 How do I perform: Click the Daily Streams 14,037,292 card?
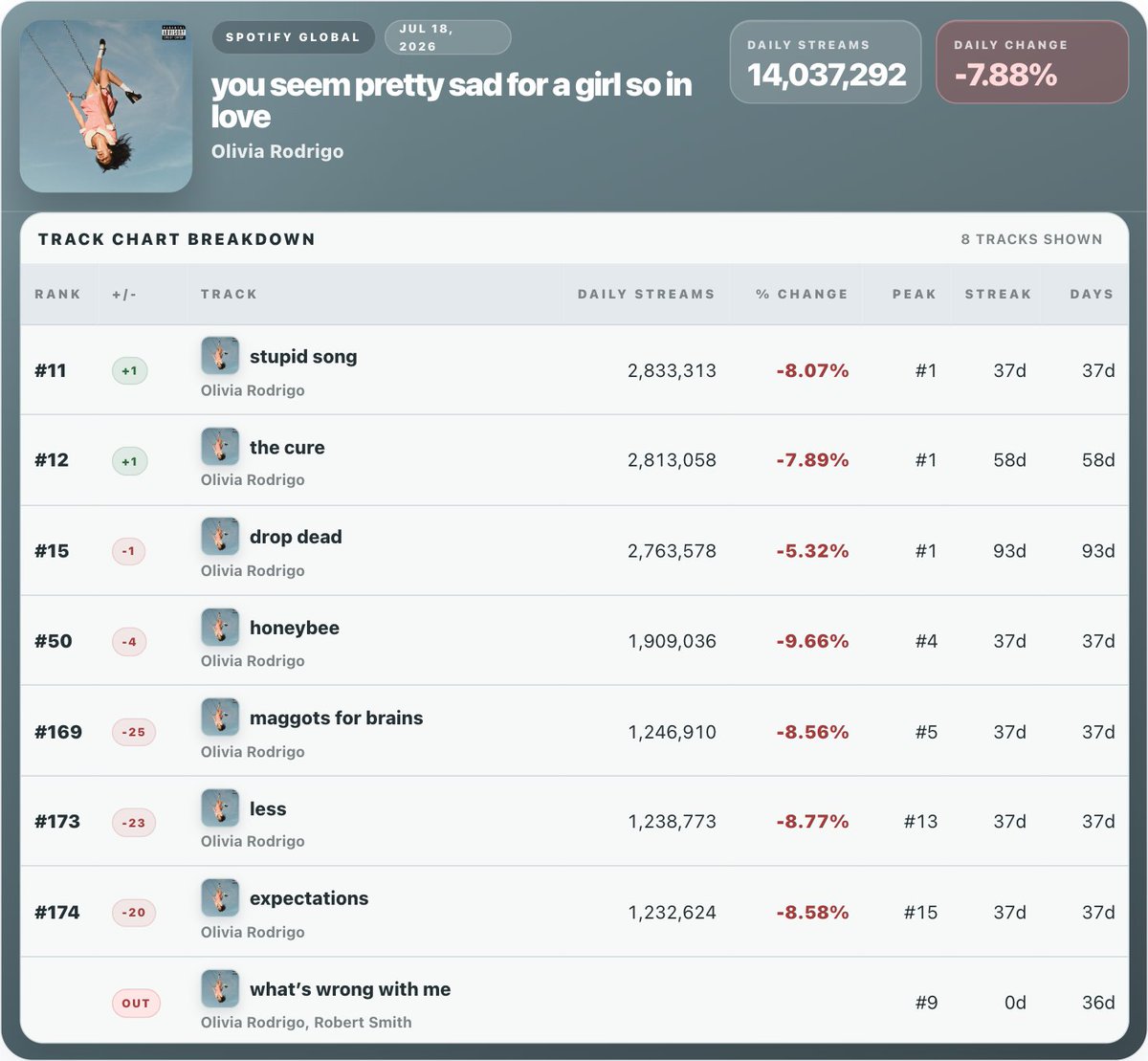[826, 62]
